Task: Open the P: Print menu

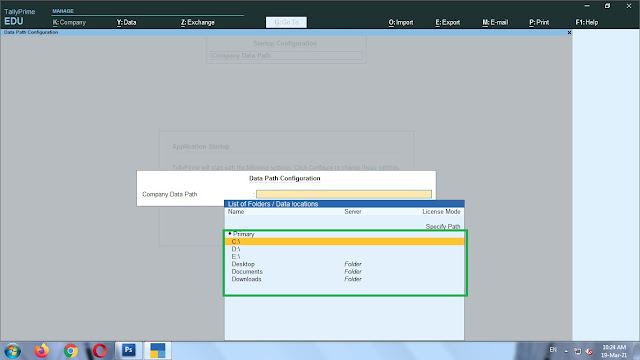Action: [x=539, y=22]
